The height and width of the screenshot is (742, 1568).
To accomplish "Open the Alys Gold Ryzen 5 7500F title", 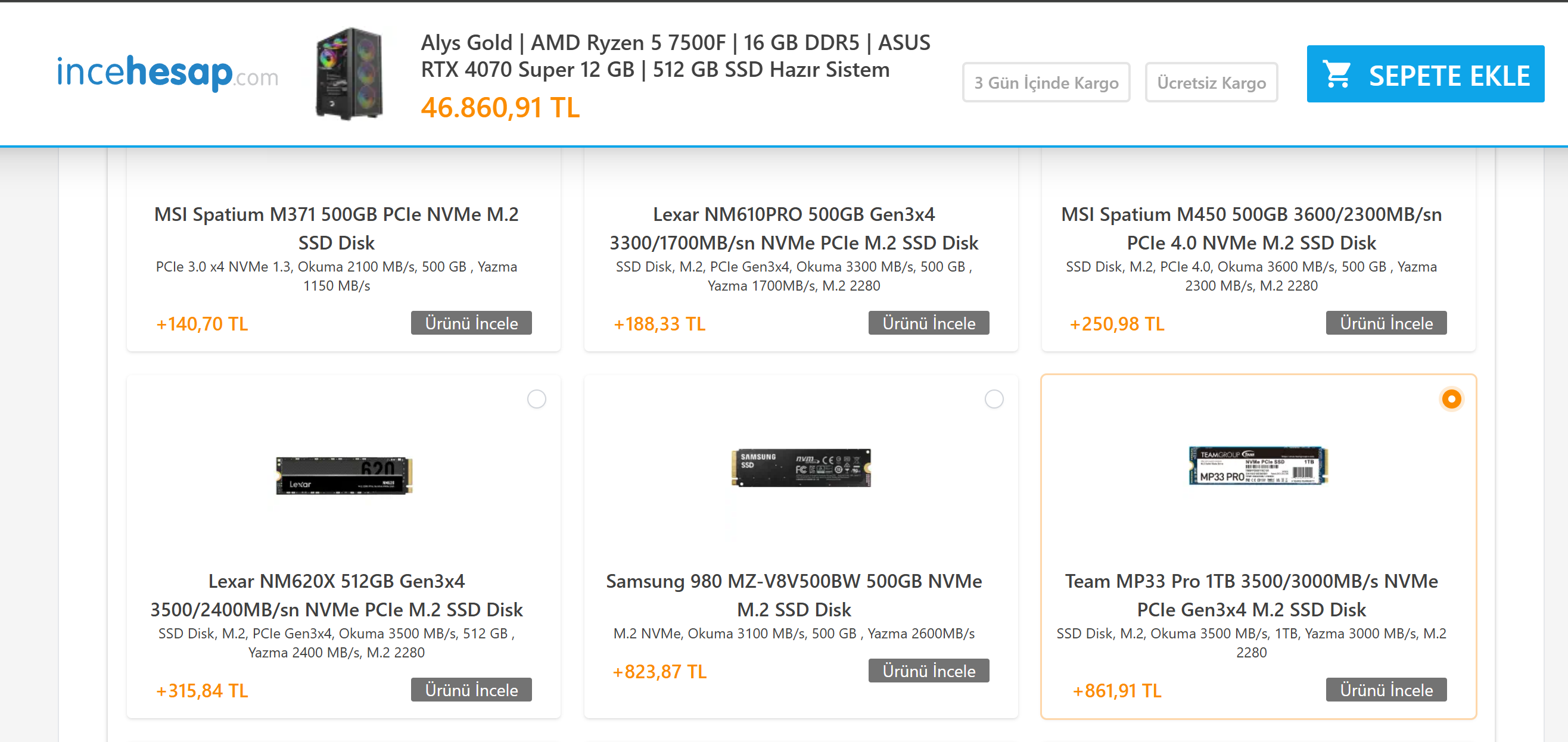I will [x=675, y=56].
